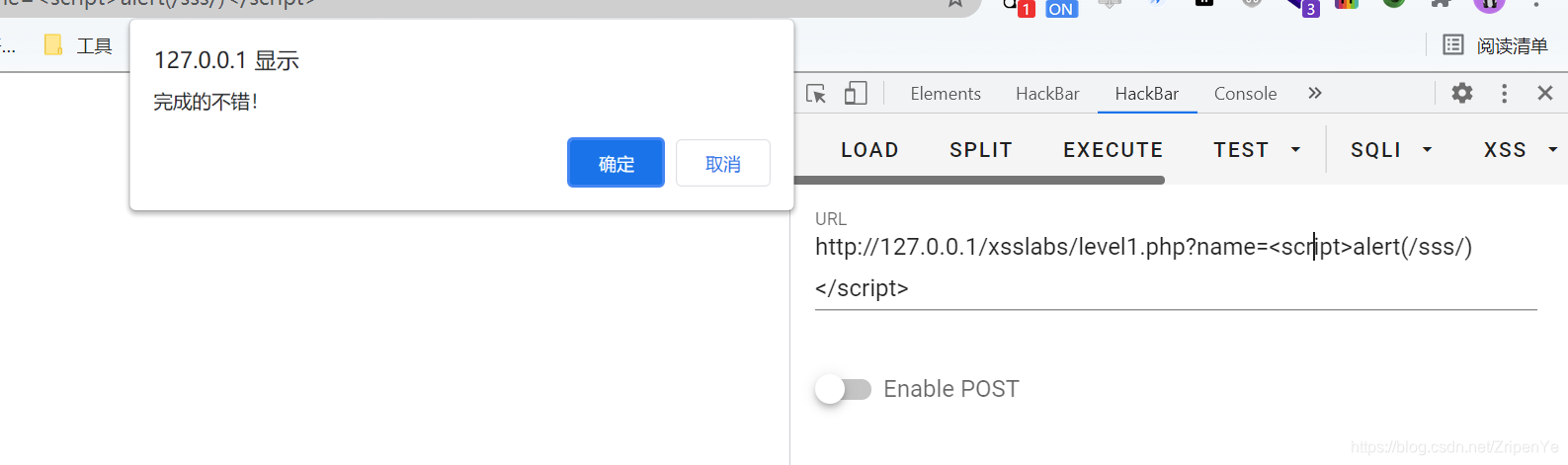This screenshot has height=465, width=1568.
Task: Toggle the Enable POST switch
Action: tap(843, 389)
